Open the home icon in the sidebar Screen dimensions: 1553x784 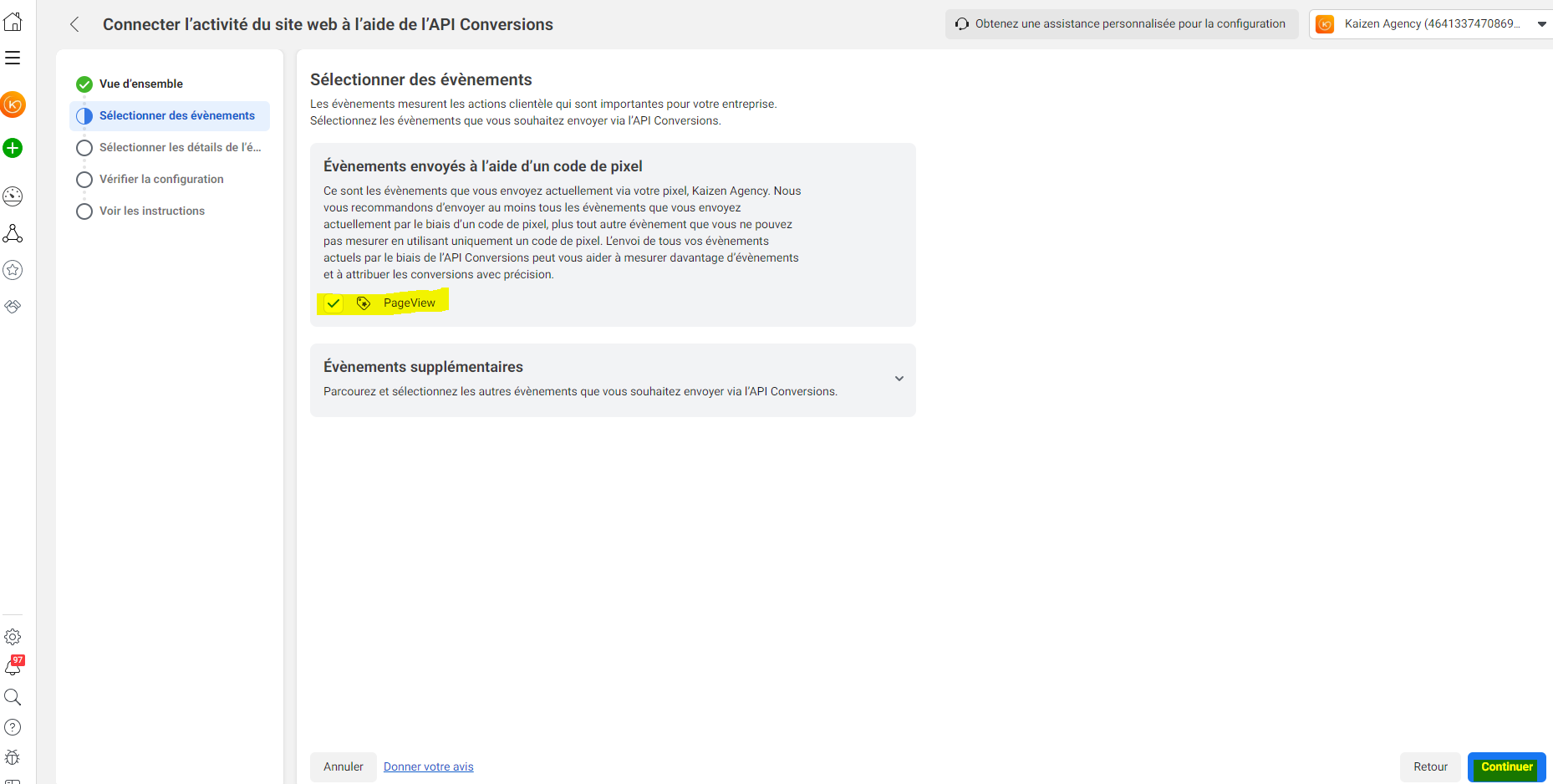[x=13, y=22]
